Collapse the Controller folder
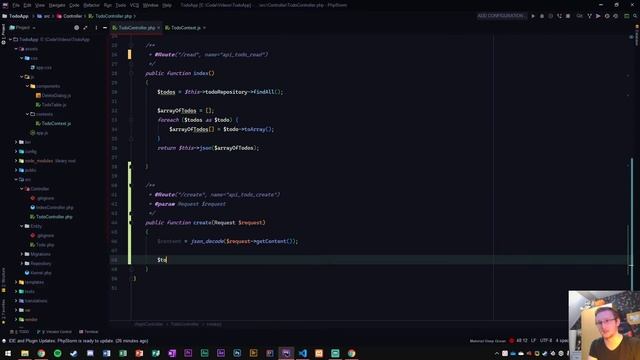640x360 pixels. point(22,189)
